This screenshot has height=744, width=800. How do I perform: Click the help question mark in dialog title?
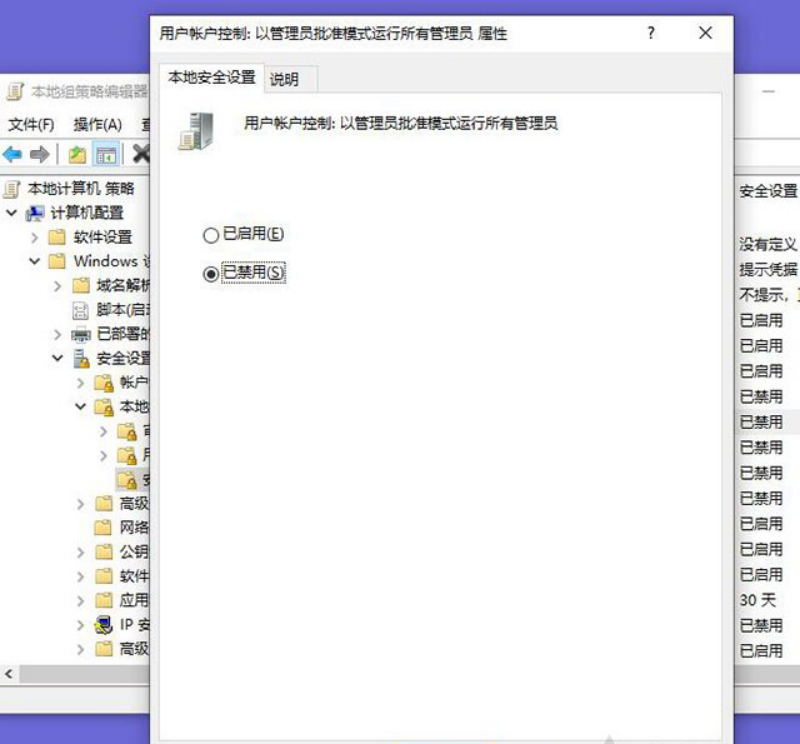click(x=651, y=33)
